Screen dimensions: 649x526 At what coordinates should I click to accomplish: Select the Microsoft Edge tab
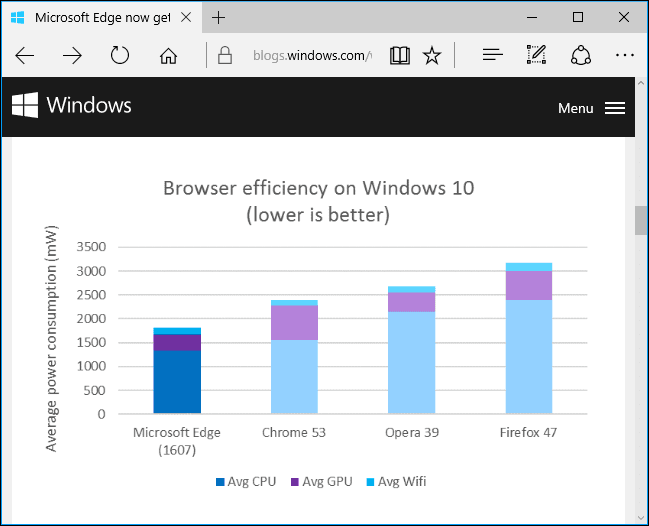click(90, 17)
